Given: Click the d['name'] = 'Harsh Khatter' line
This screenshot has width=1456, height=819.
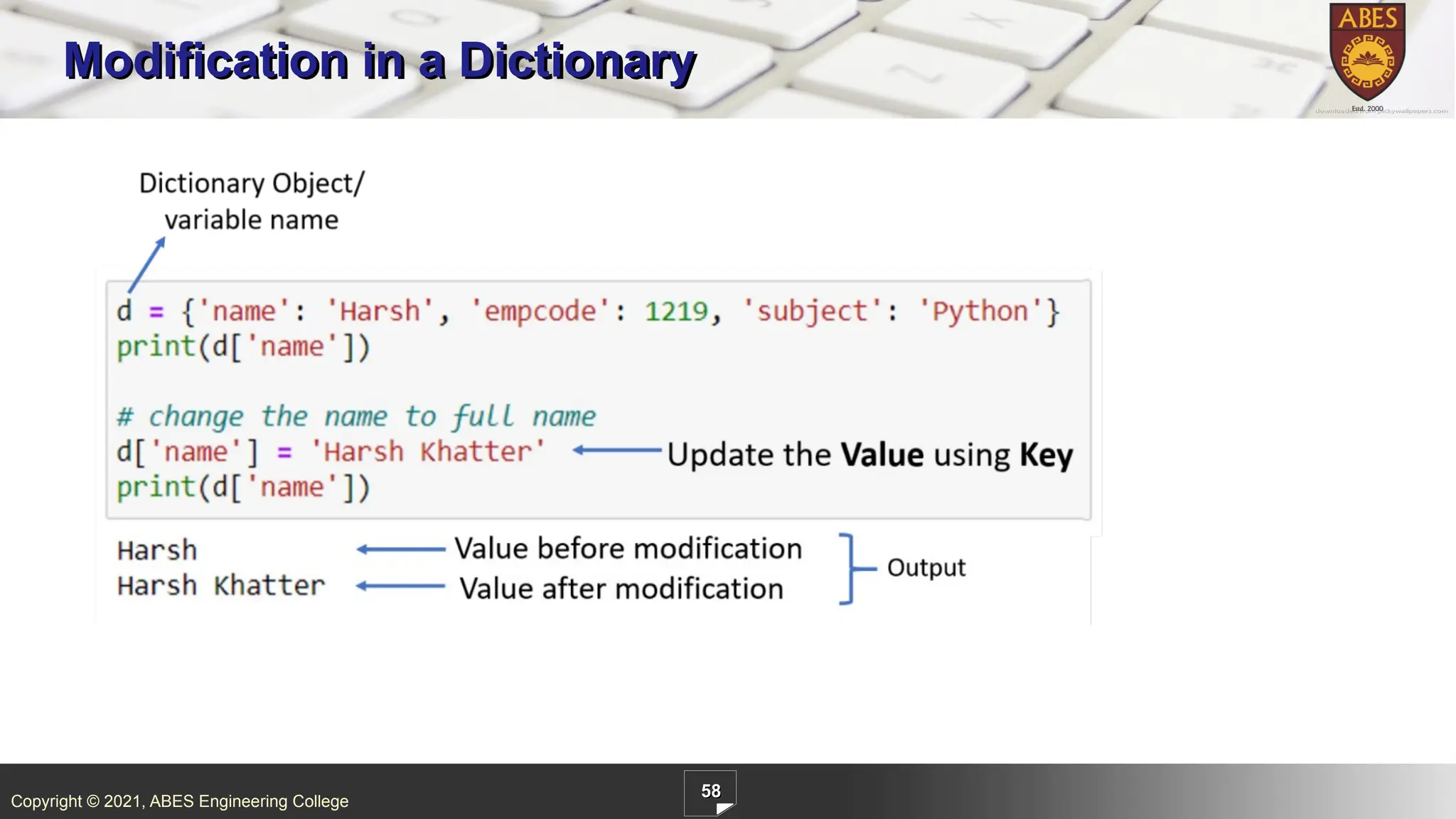Looking at the screenshot, I should click(x=331, y=452).
